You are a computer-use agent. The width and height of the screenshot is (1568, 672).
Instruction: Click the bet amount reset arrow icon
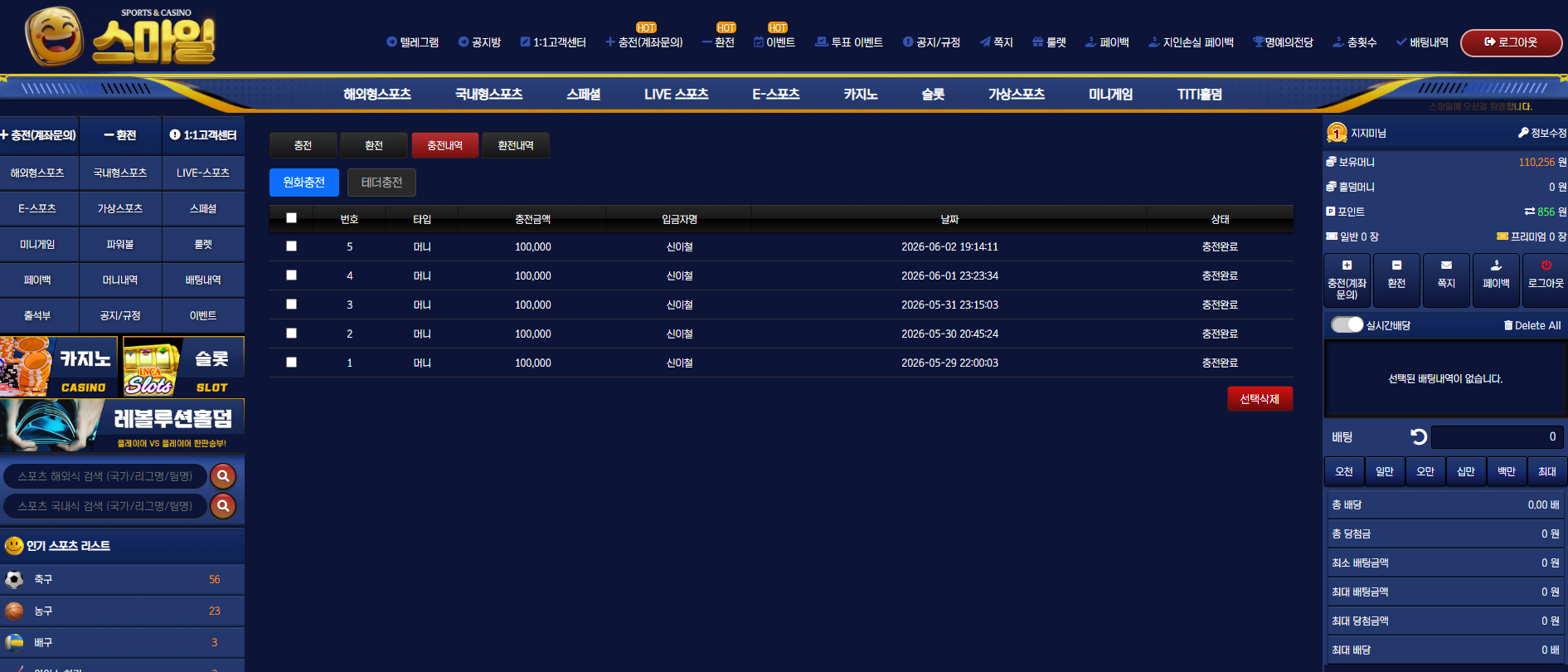[1419, 436]
